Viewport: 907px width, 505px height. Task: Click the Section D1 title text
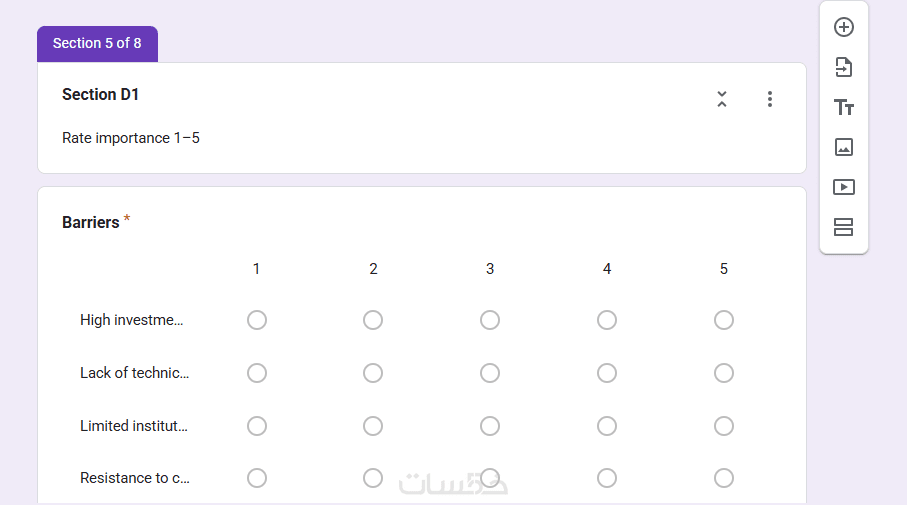pos(101,94)
